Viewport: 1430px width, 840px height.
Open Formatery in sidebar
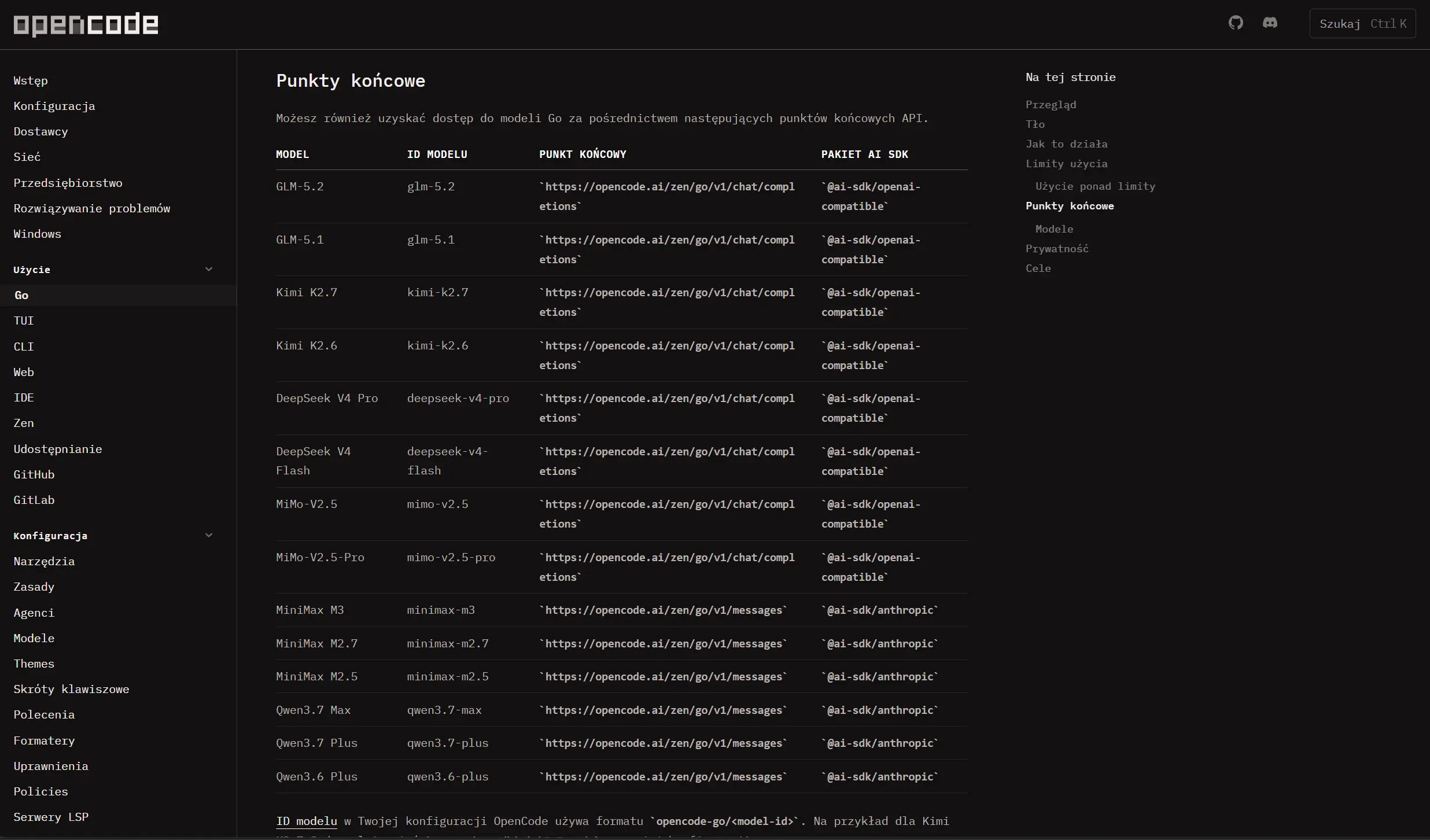(44, 740)
